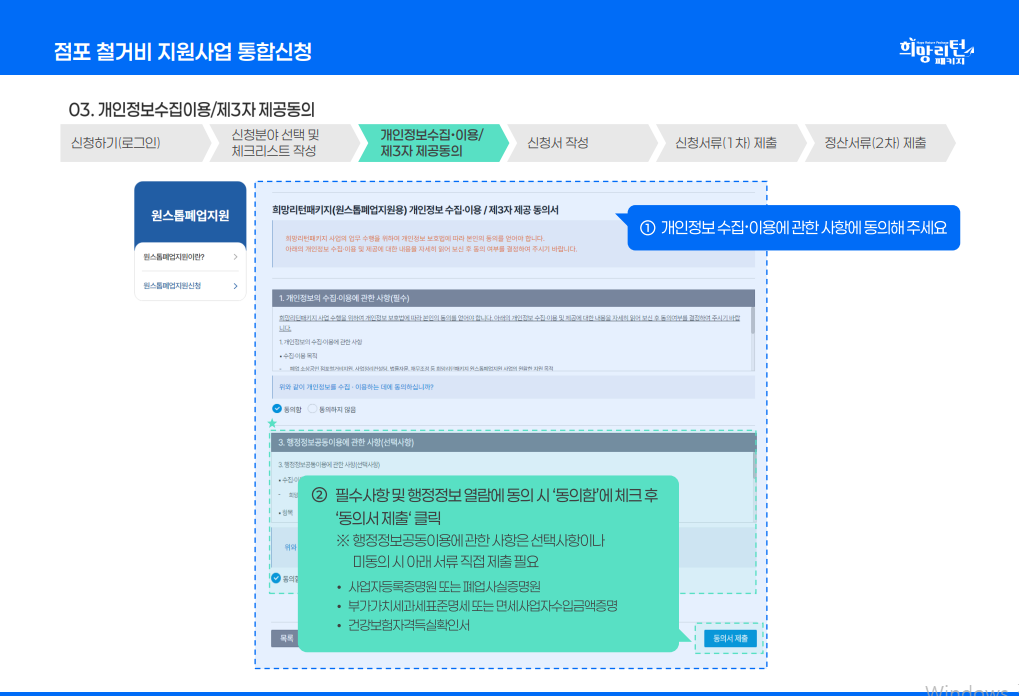Expand chevron next to '원스톱폐업지원이란?'
1019x696 pixels.
coord(235,257)
